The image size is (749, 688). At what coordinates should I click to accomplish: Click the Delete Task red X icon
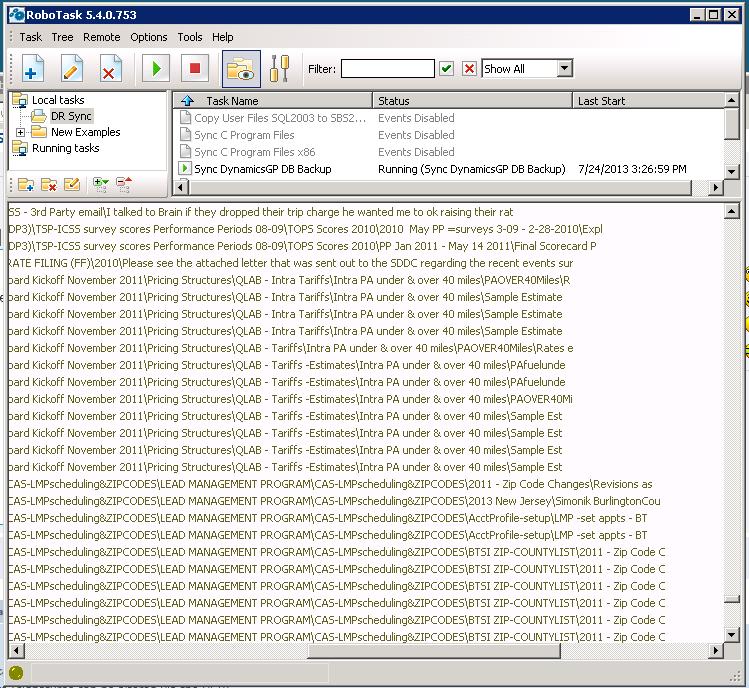tap(110, 69)
